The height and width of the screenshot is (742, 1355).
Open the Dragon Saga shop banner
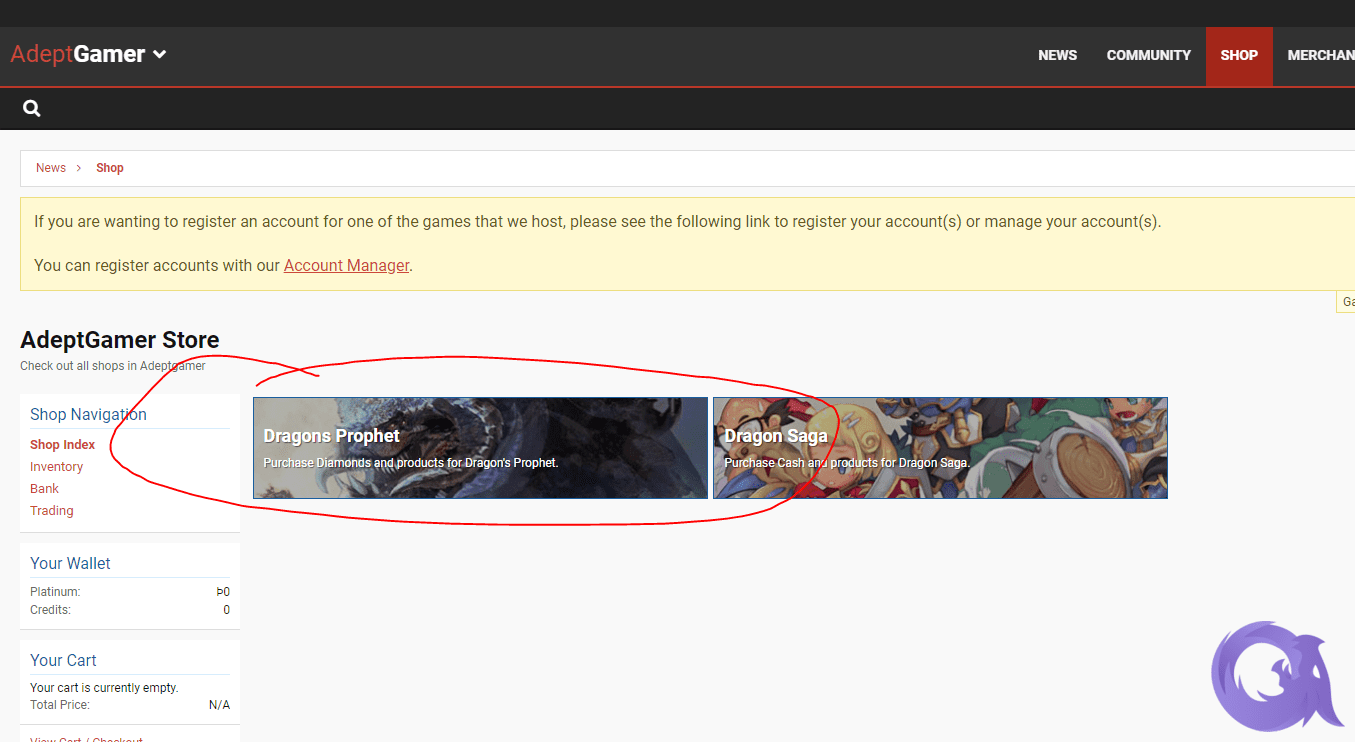(940, 448)
